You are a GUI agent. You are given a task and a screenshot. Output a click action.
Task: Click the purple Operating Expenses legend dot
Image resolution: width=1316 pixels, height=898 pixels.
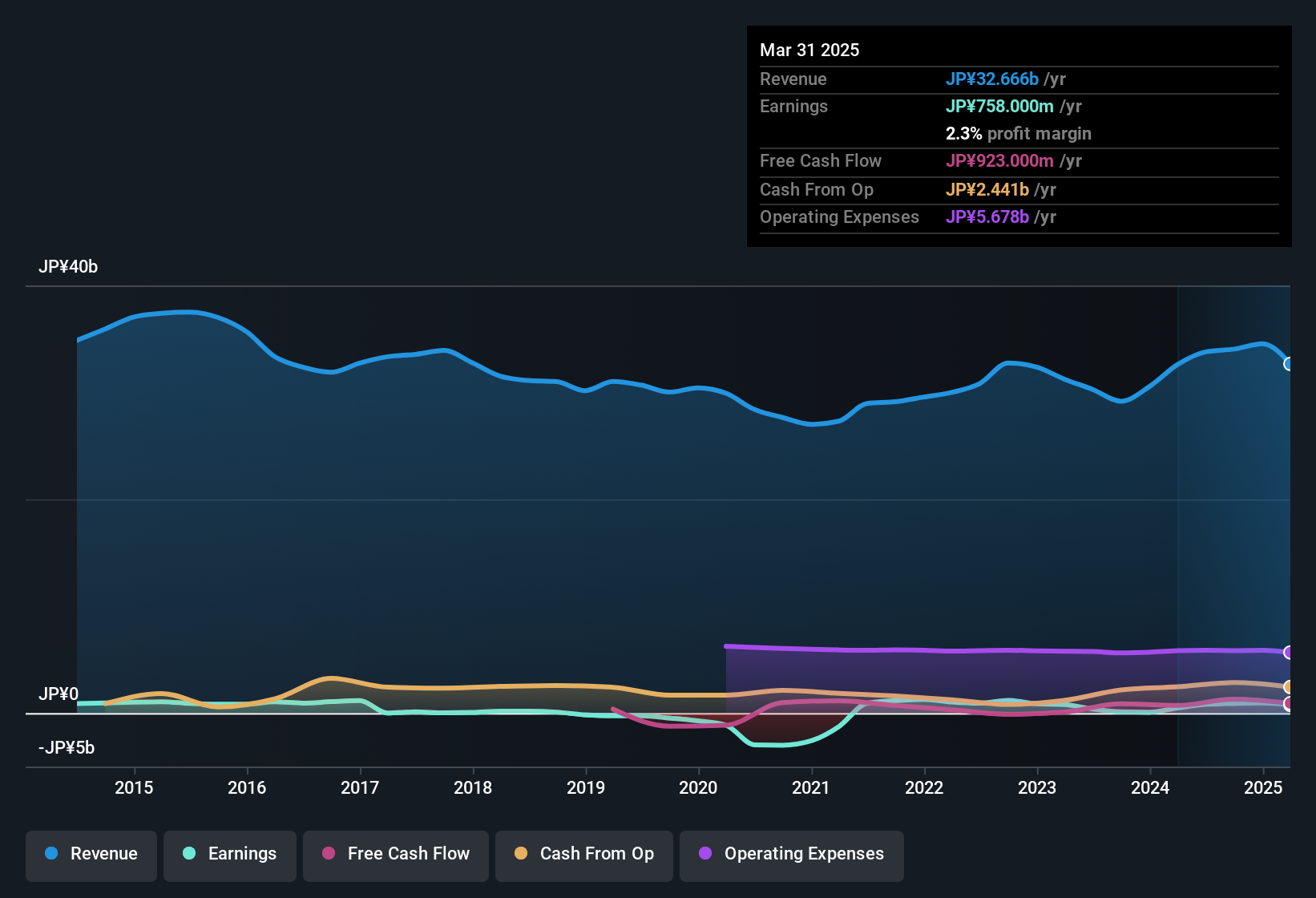click(706, 855)
